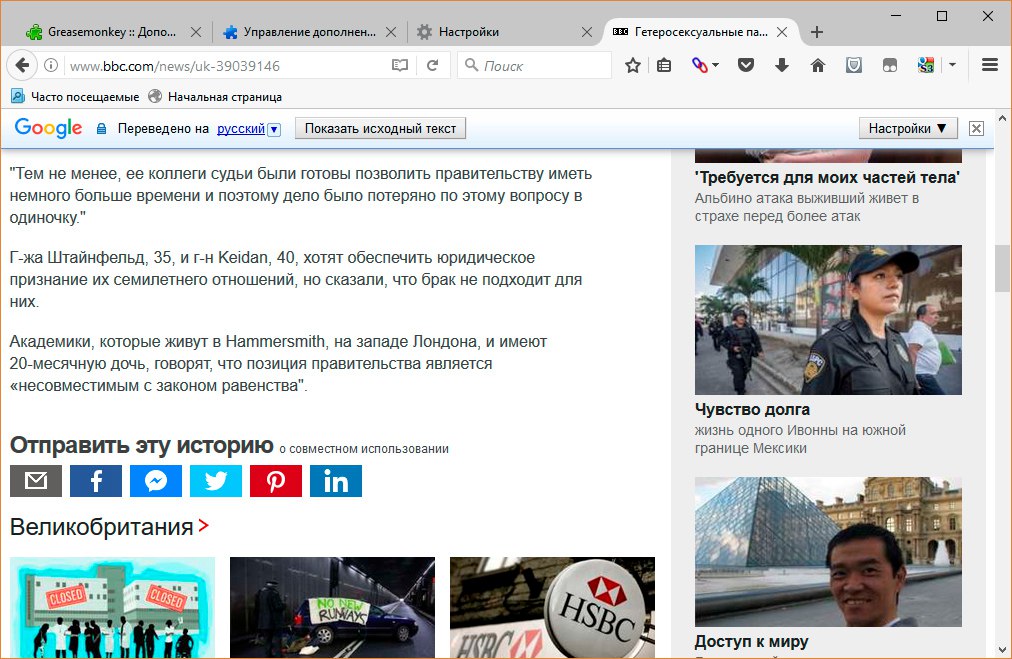This screenshot has height=659, width=1012.
Task: Open the Великобритания section heading
Action: (x=101, y=527)
